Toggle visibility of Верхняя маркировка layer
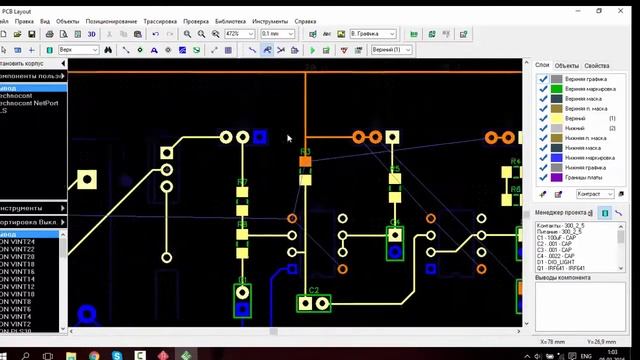The height and width of the screenshot is (360, 640). [543, 89]
